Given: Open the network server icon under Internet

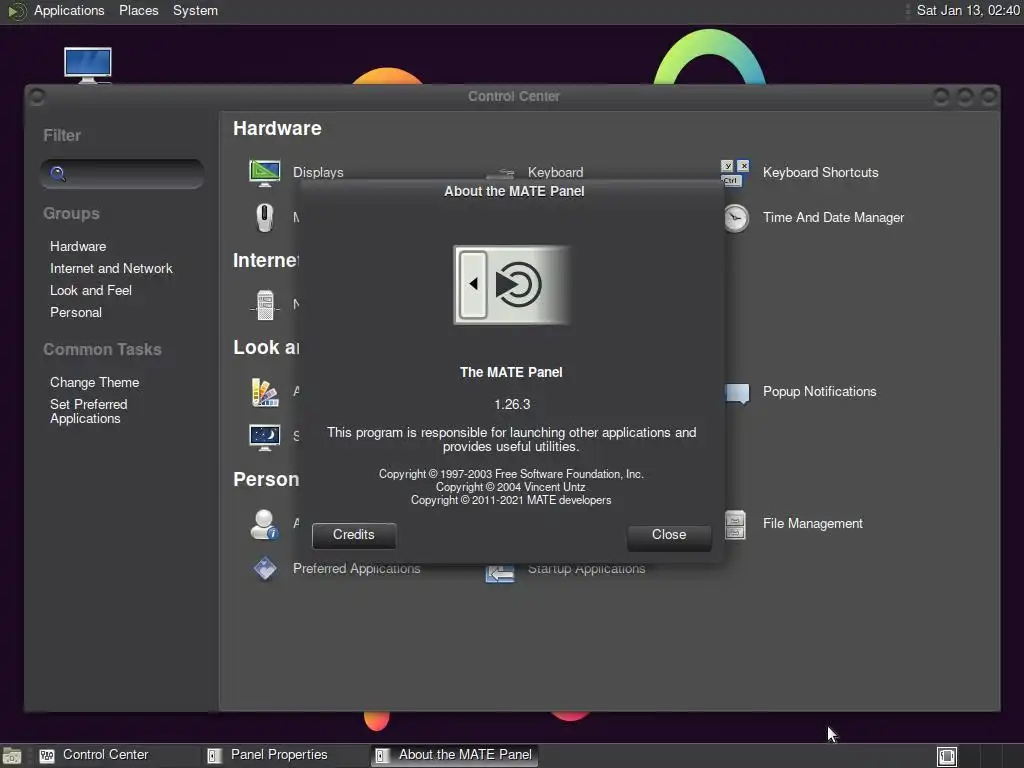Looking at the screenshot, I should [264, 304].
